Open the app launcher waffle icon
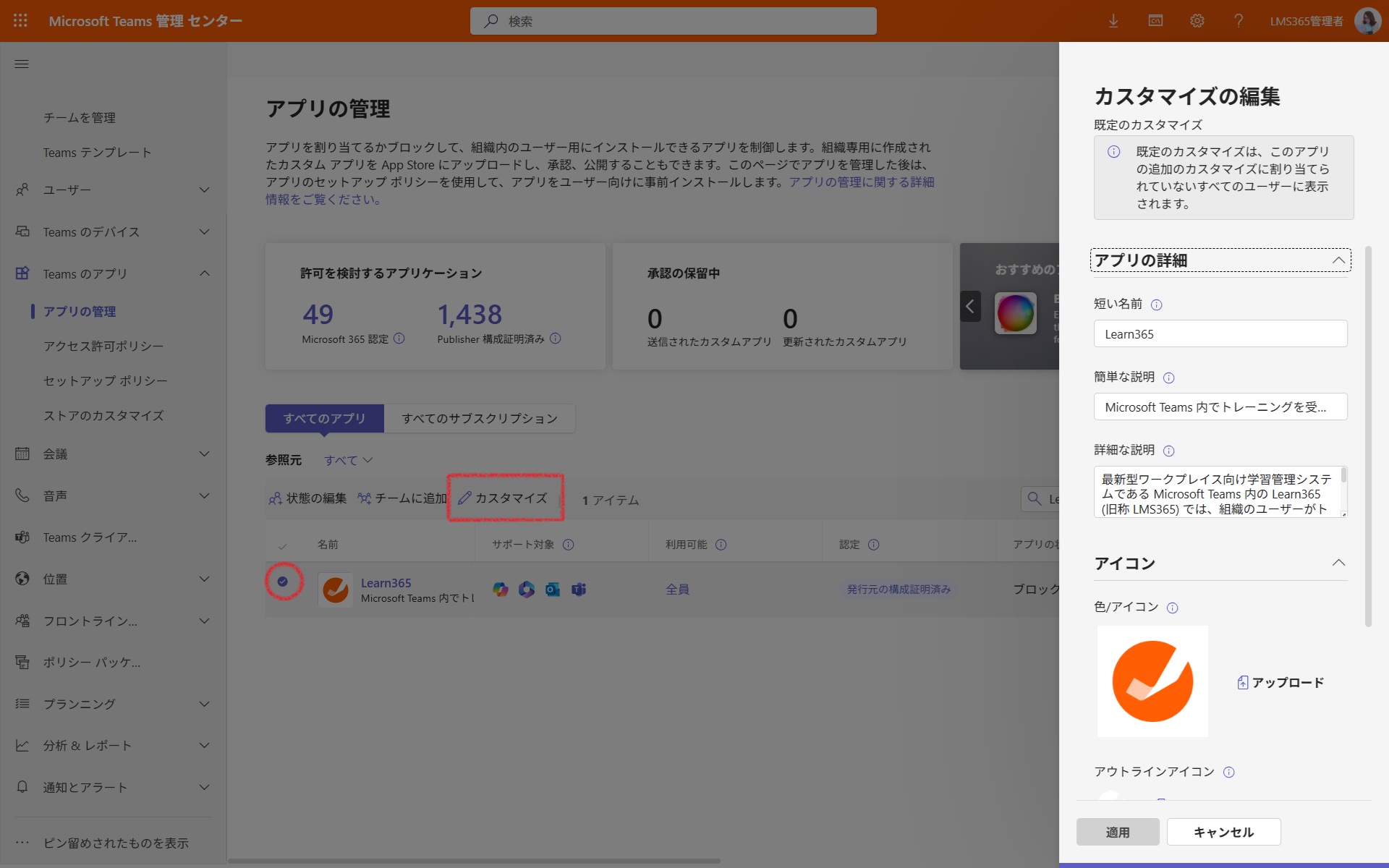Viewport: 1389px width, 868px height. coord(20,21)
